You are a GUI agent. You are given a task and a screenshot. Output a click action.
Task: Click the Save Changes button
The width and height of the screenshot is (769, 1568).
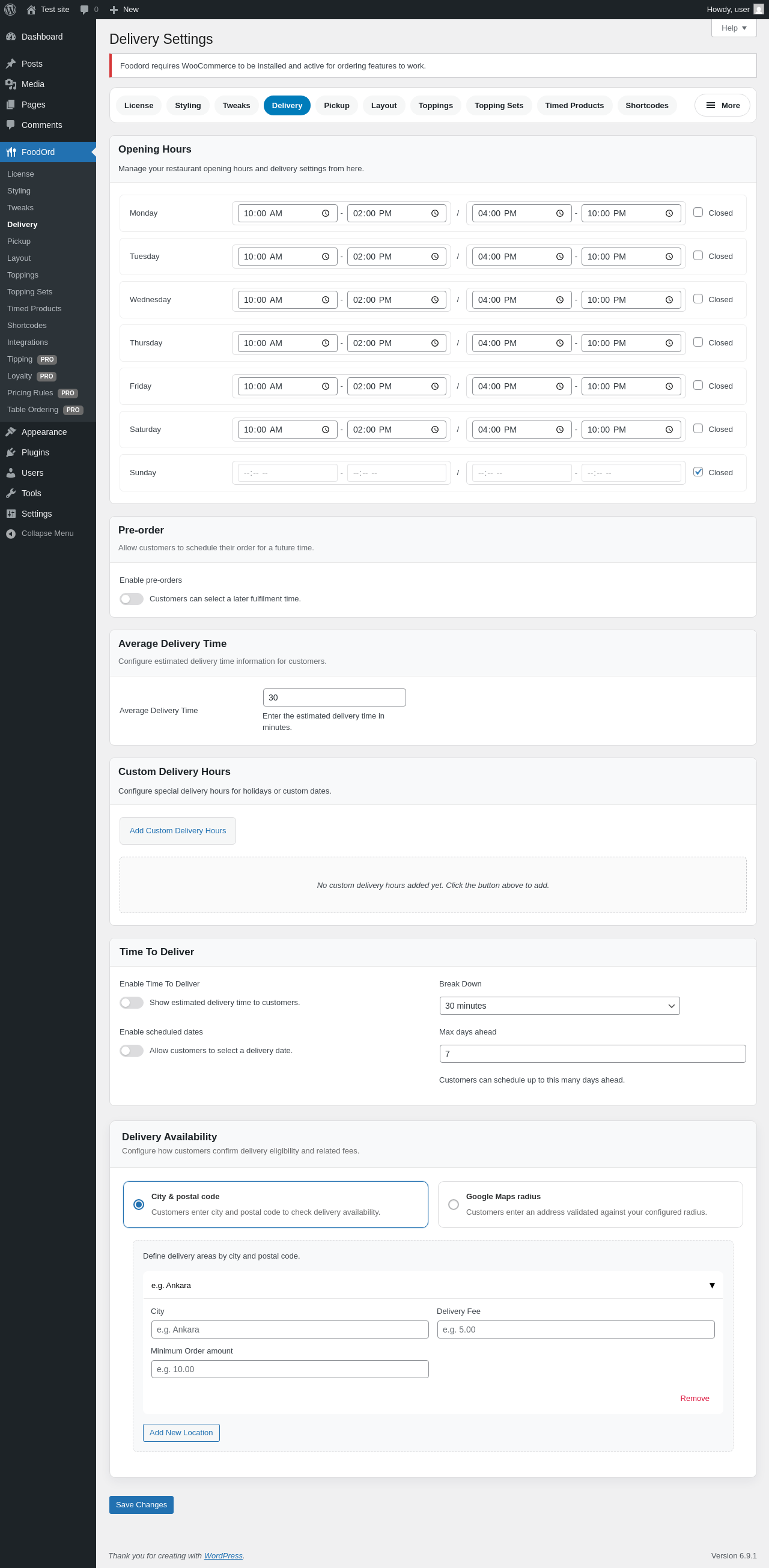click(141, 1505)
